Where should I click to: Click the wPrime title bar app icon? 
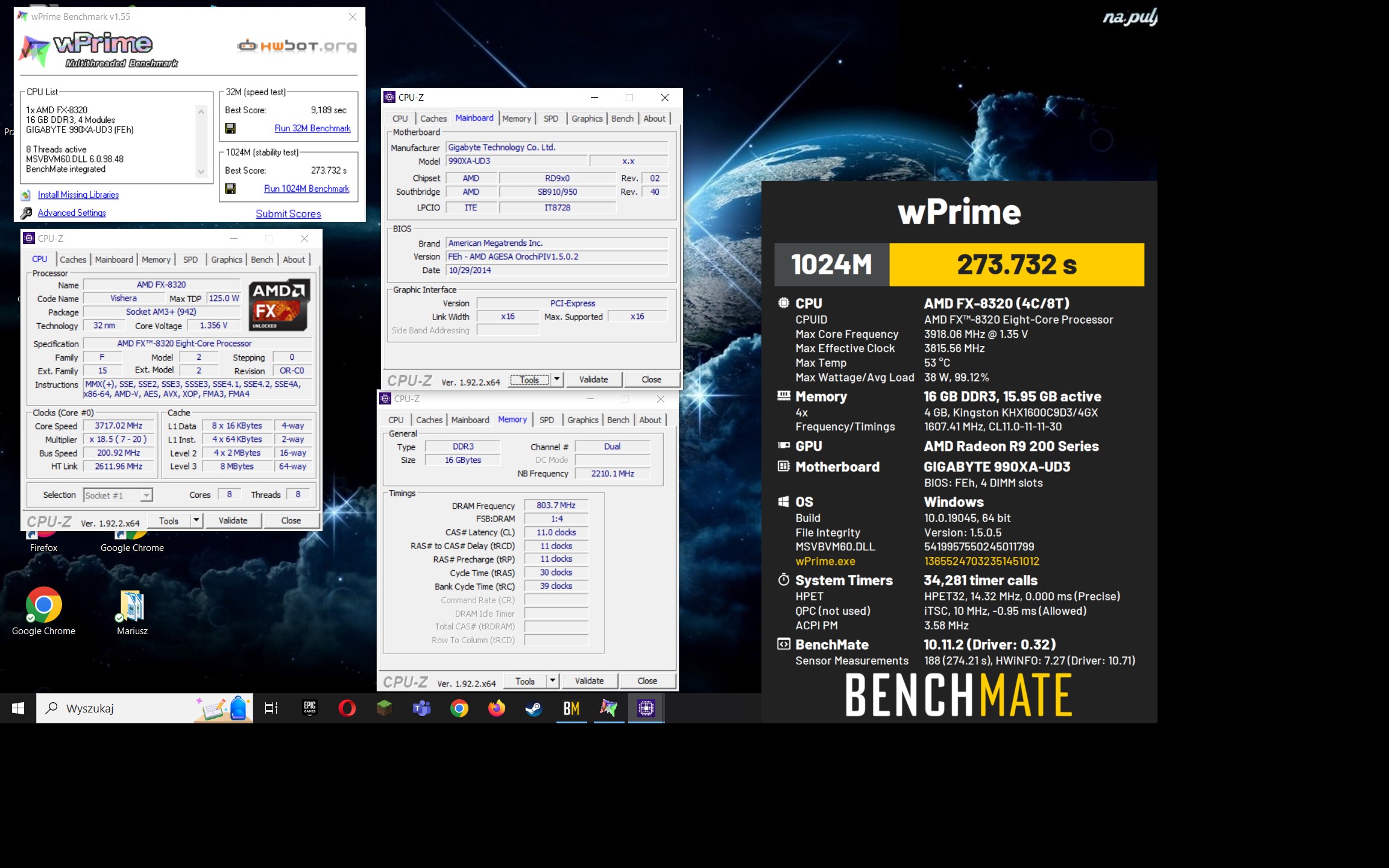23,16
